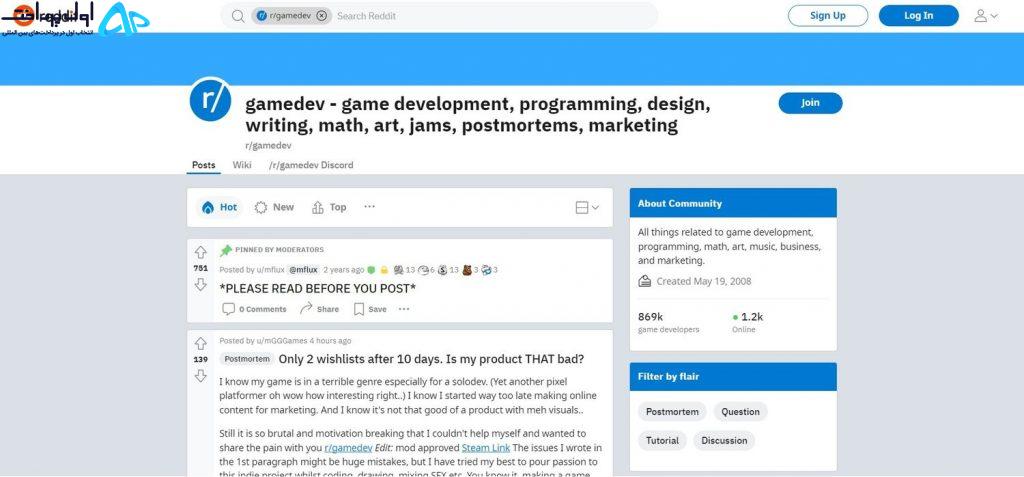Open the Wiki tab
This screenshot has width=1024, height=477.
pyautogui.click(x=242, y=165)
